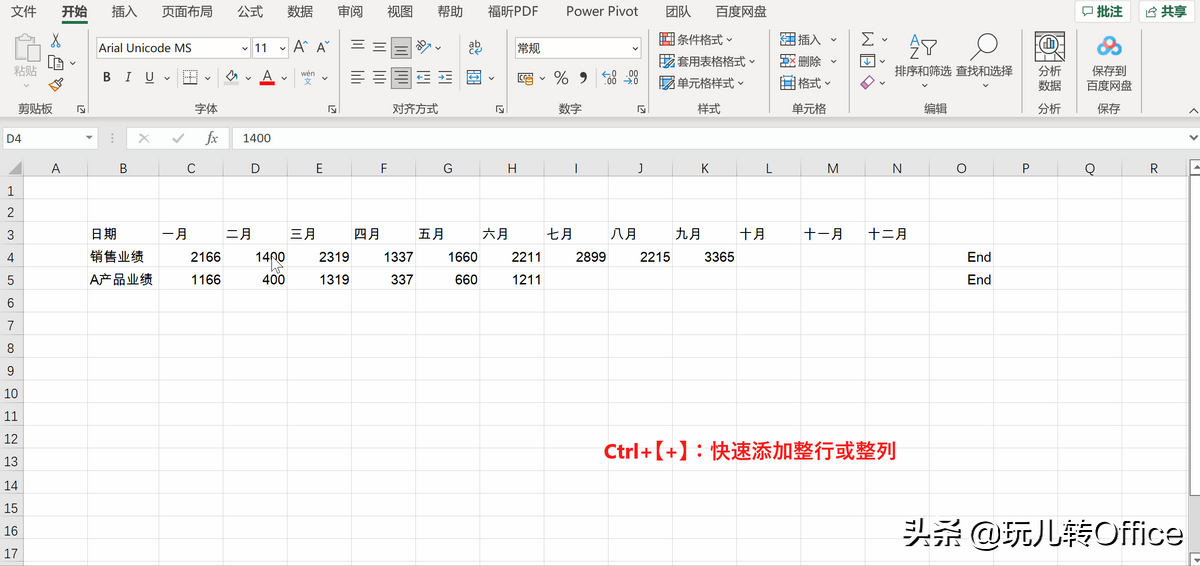Click the formula bar showing 1400
1200x566 pixels.
click(715, 138)
